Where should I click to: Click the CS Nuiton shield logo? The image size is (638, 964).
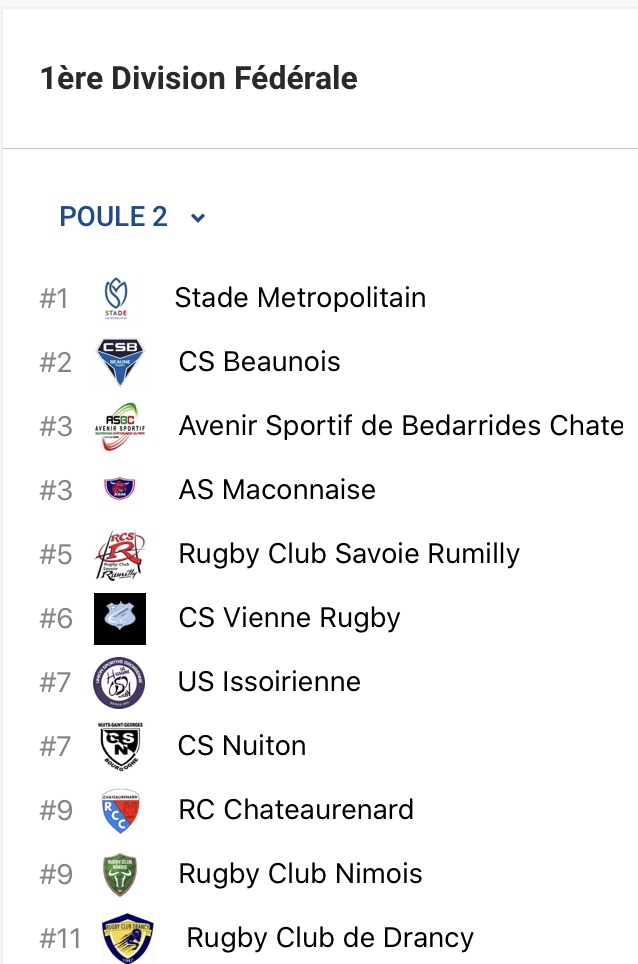[119, 746]
